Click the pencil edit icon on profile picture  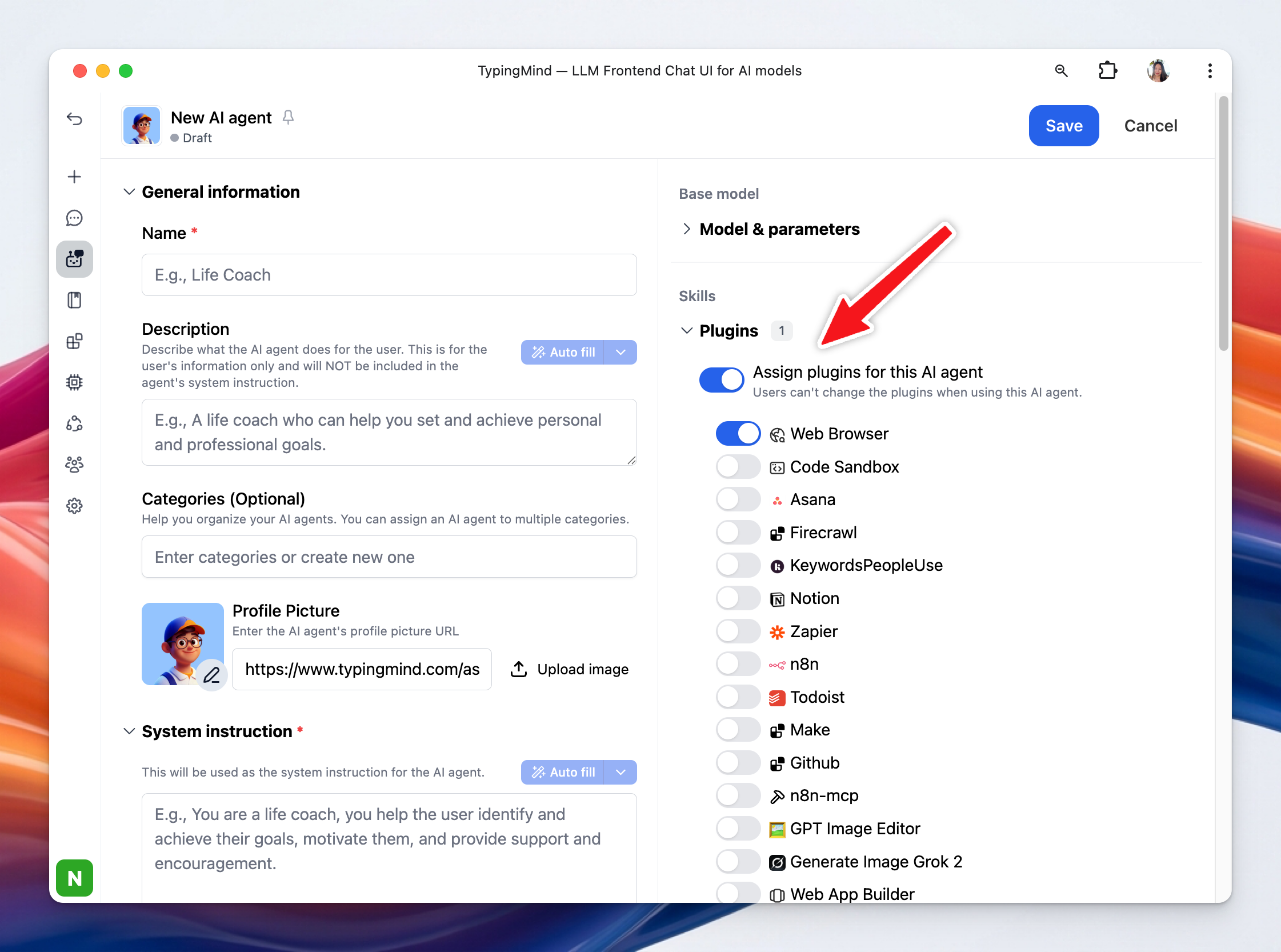[x=211, y=675]
